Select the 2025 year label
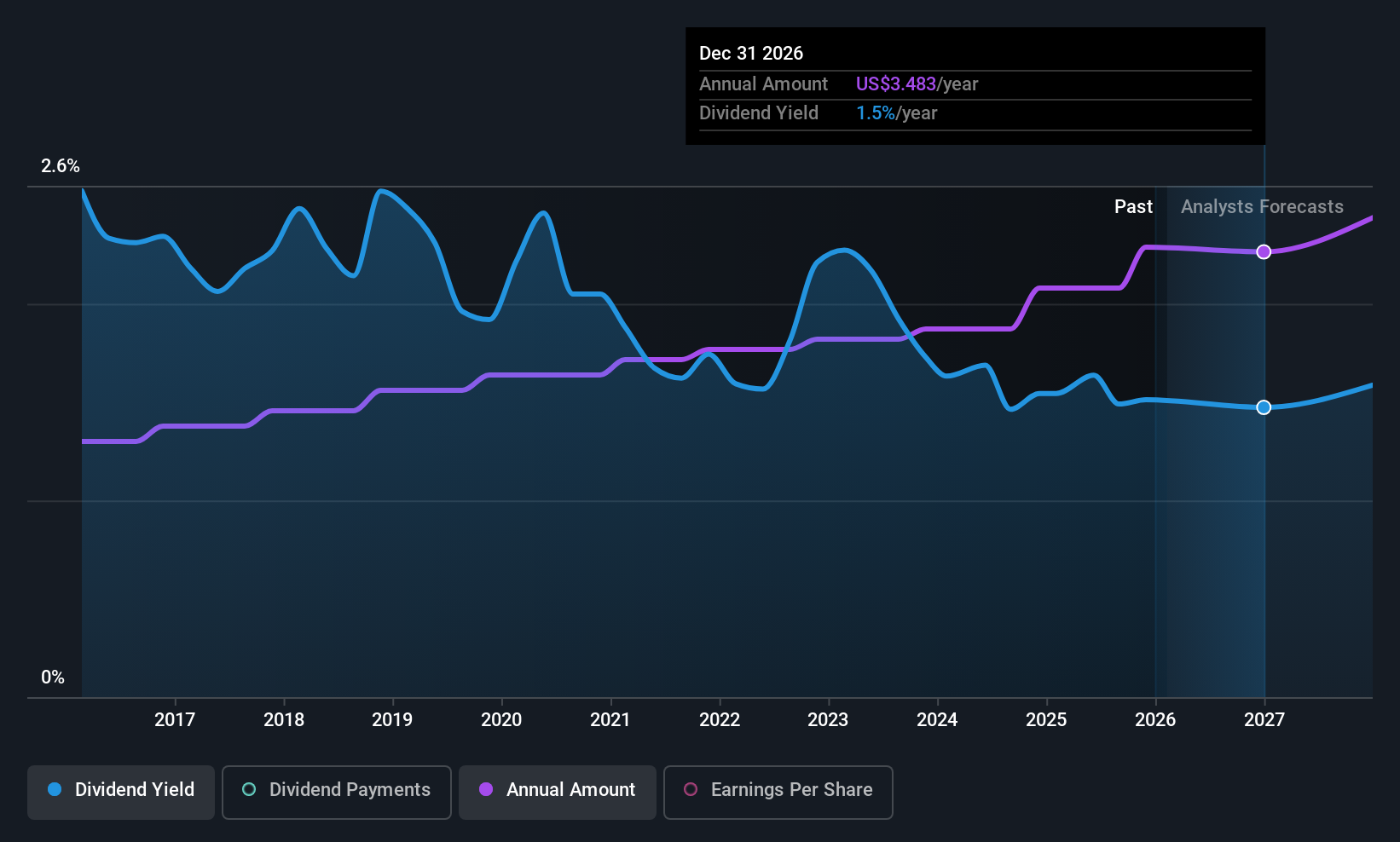This screenshot has height=842, width=1400. tap(1046, 720)
